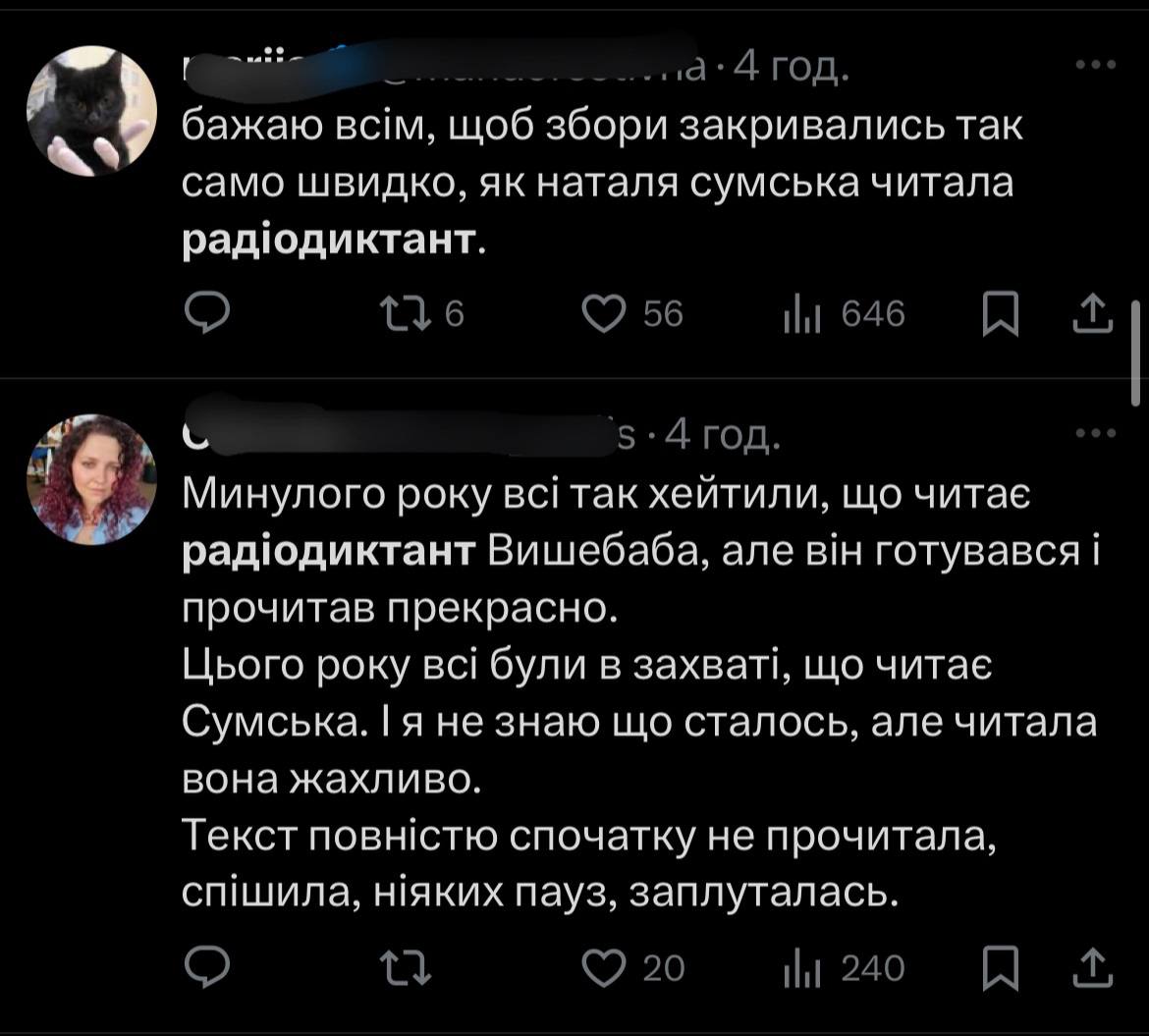Reply to the Наталя Сумська радіодиктант tweet
Viewport: 1149px width, 1036px height.
[x=207, y=313]
